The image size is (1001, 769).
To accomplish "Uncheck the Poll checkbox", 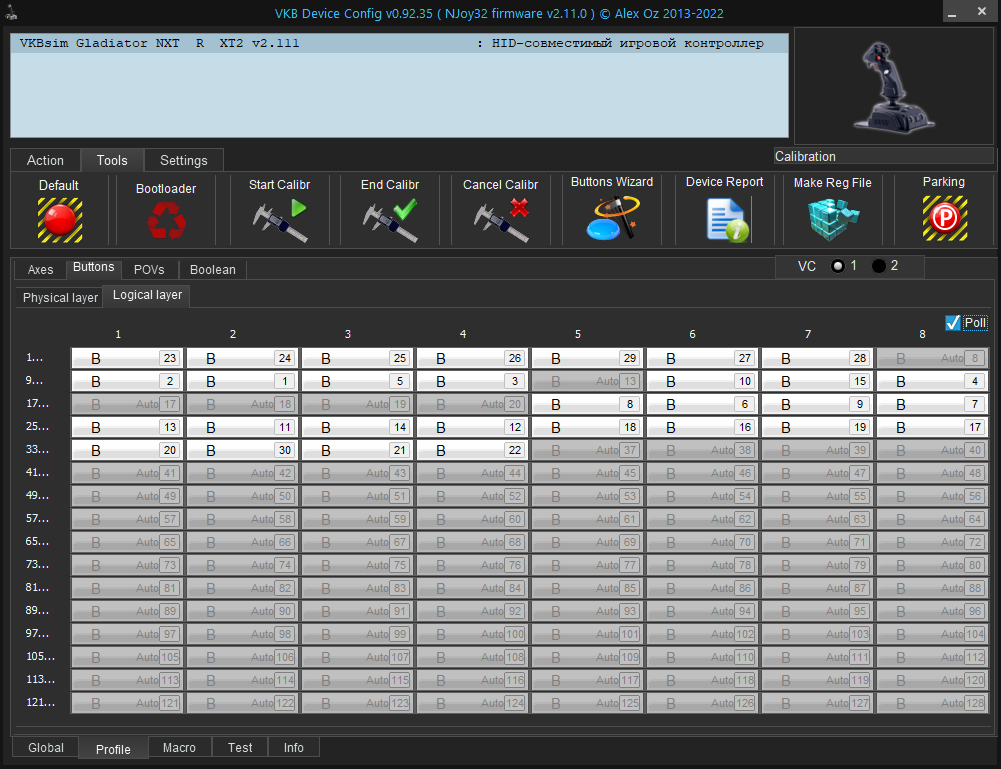I will coord(952,322).
